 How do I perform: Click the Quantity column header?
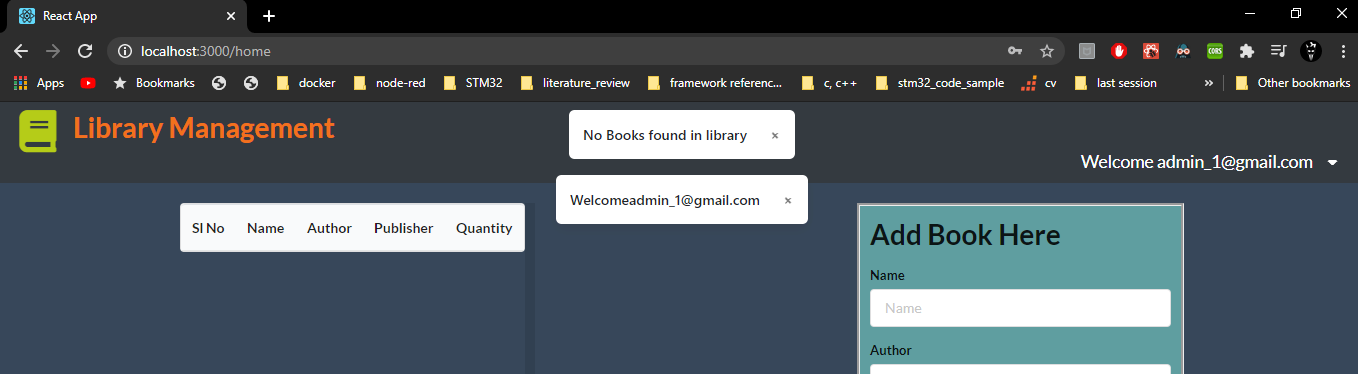point(484,228)
